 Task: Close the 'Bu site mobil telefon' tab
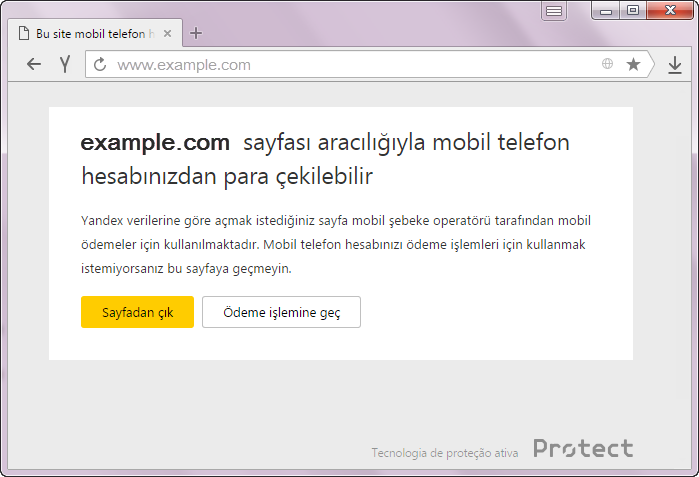tap(167, 33)
